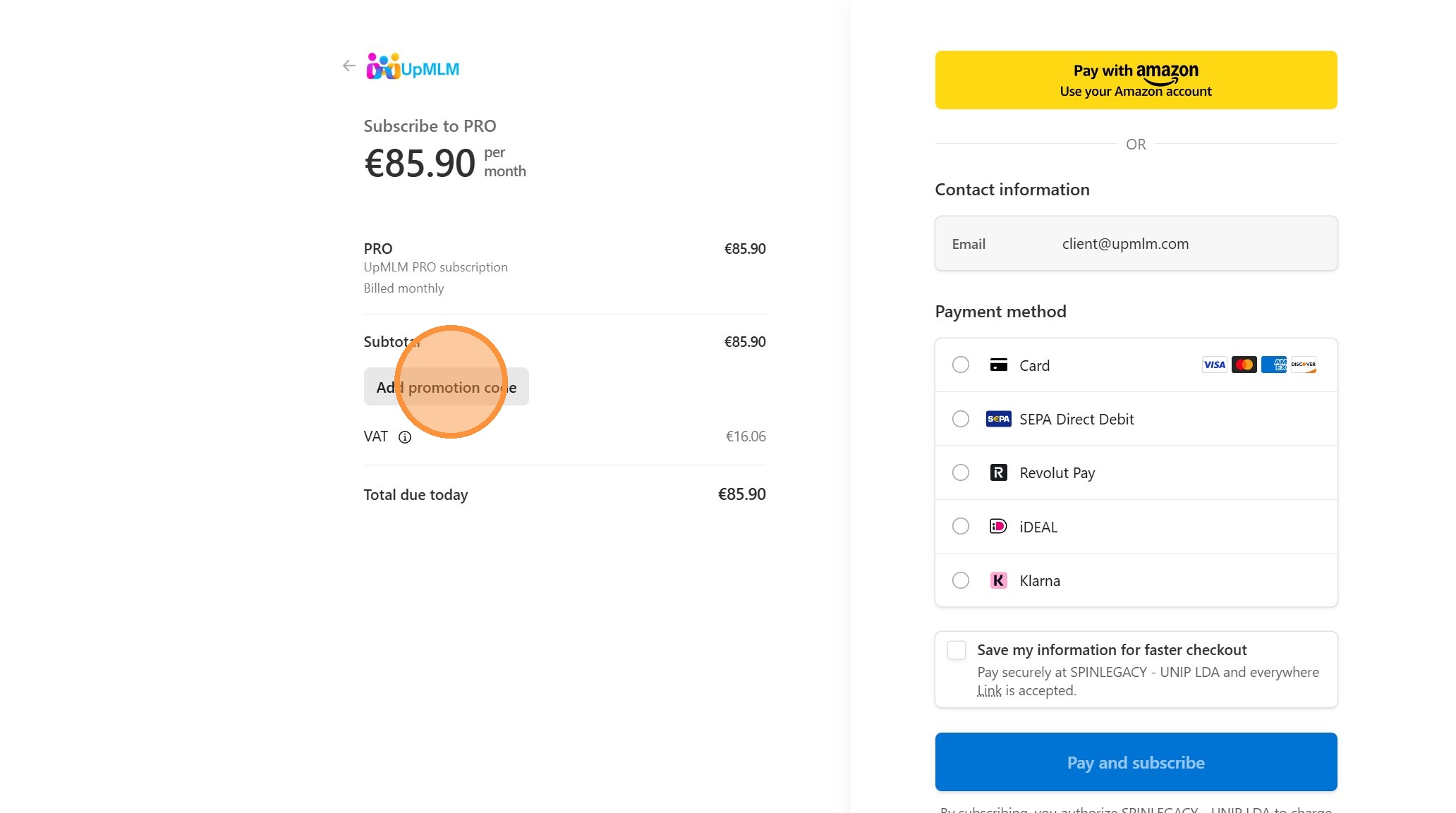Enable save my information checkbox
This screenshot has width=1456, height=813.
(x=957, y=650)
